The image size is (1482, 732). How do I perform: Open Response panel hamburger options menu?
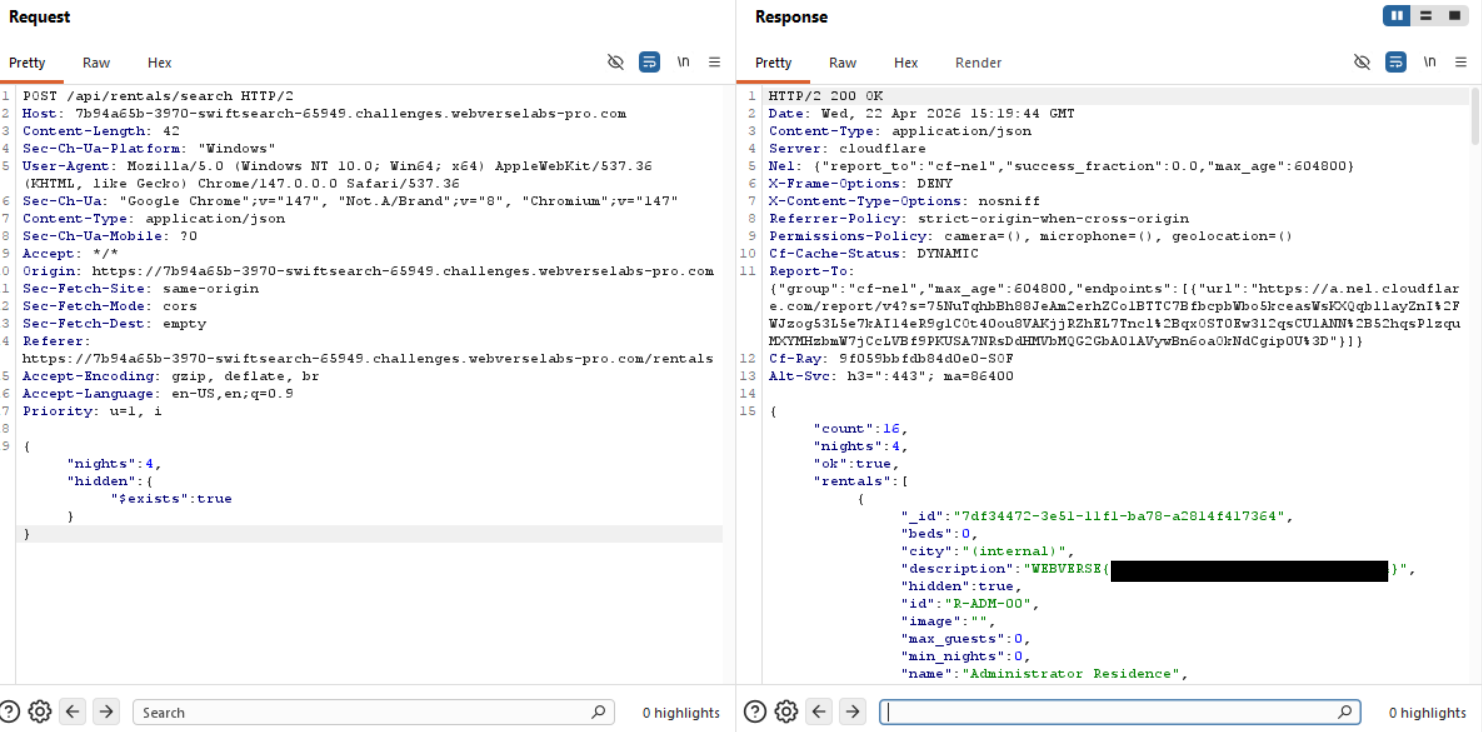1461,62
